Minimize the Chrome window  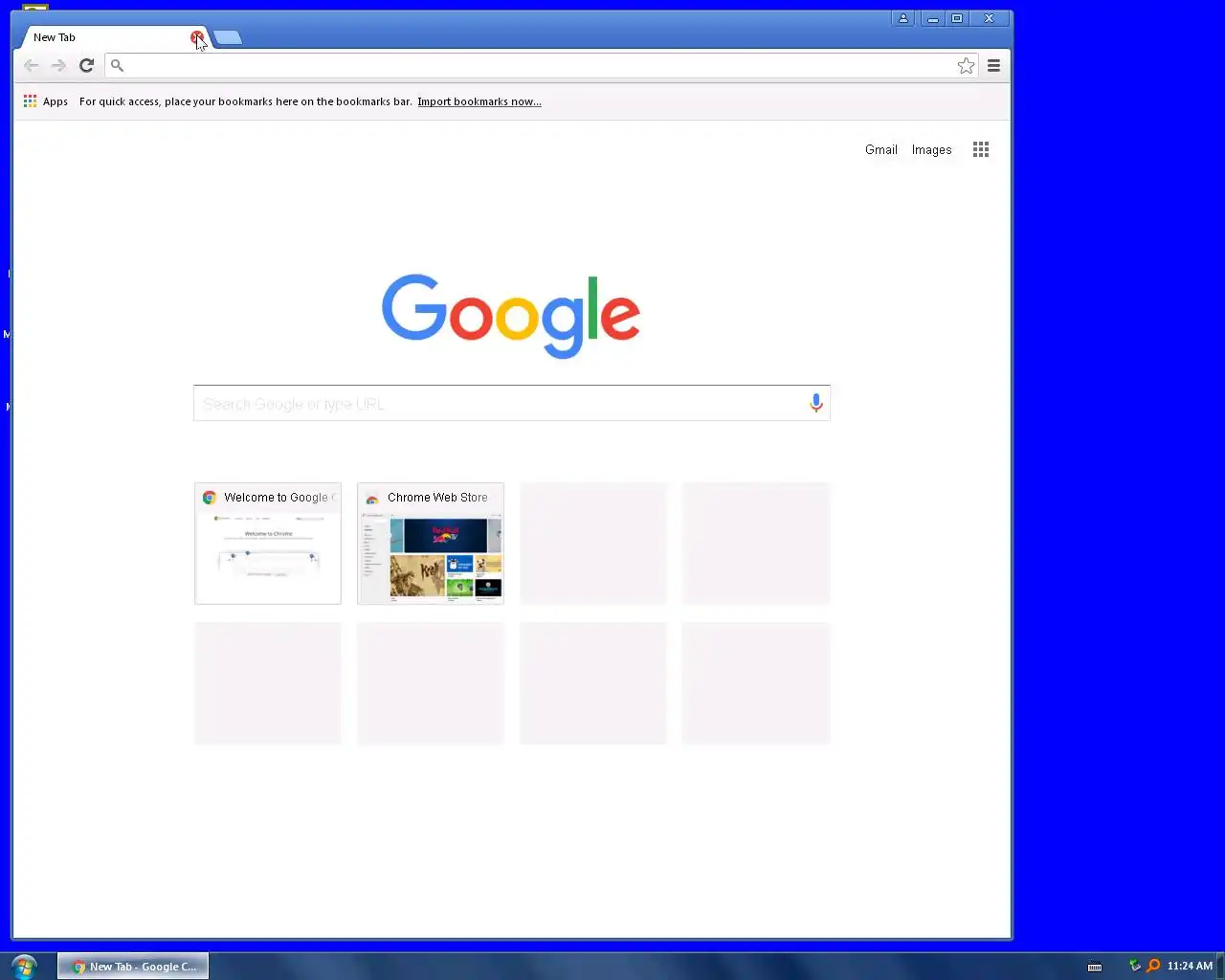(932, 18)
